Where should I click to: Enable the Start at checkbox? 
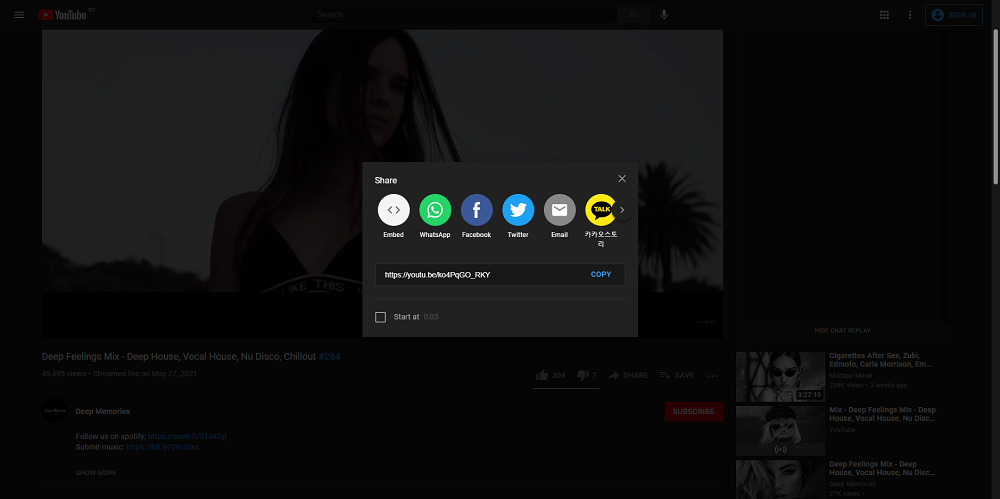pyautogui.click(x=380, y=317)
